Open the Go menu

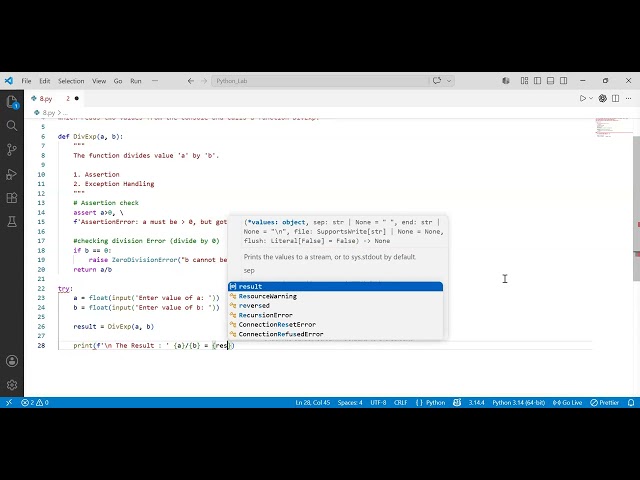[x=118, y=81]
